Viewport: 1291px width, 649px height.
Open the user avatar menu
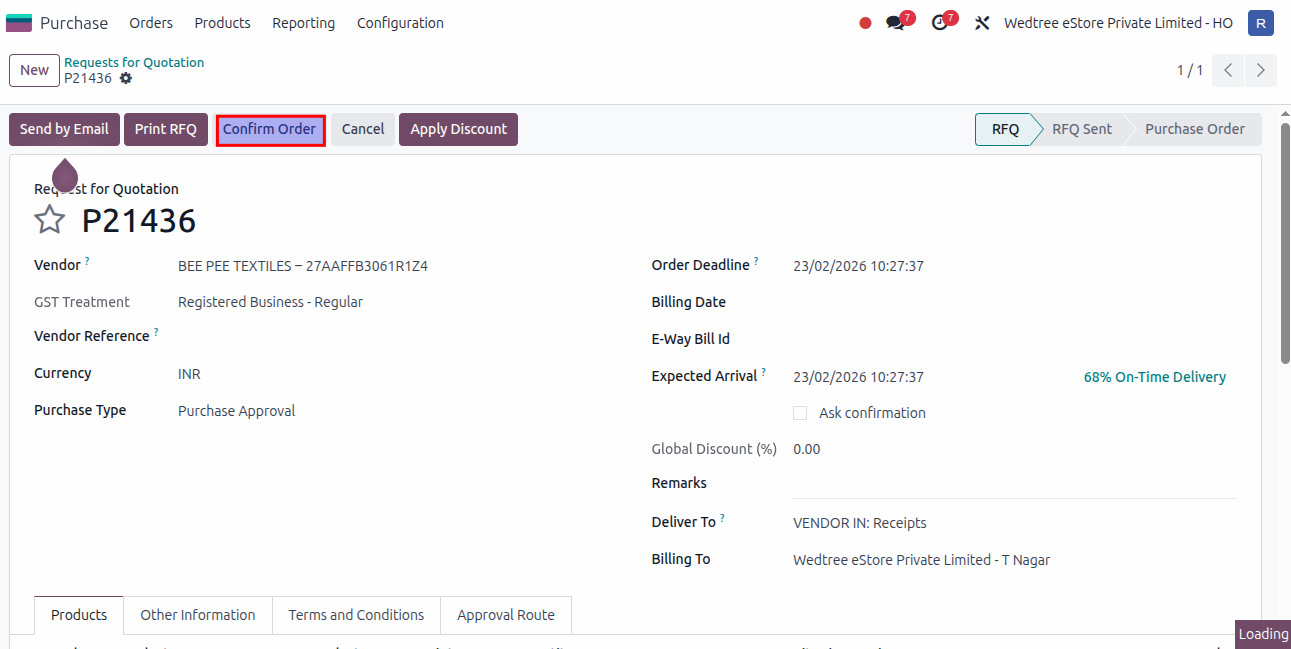coord(1260,23)
